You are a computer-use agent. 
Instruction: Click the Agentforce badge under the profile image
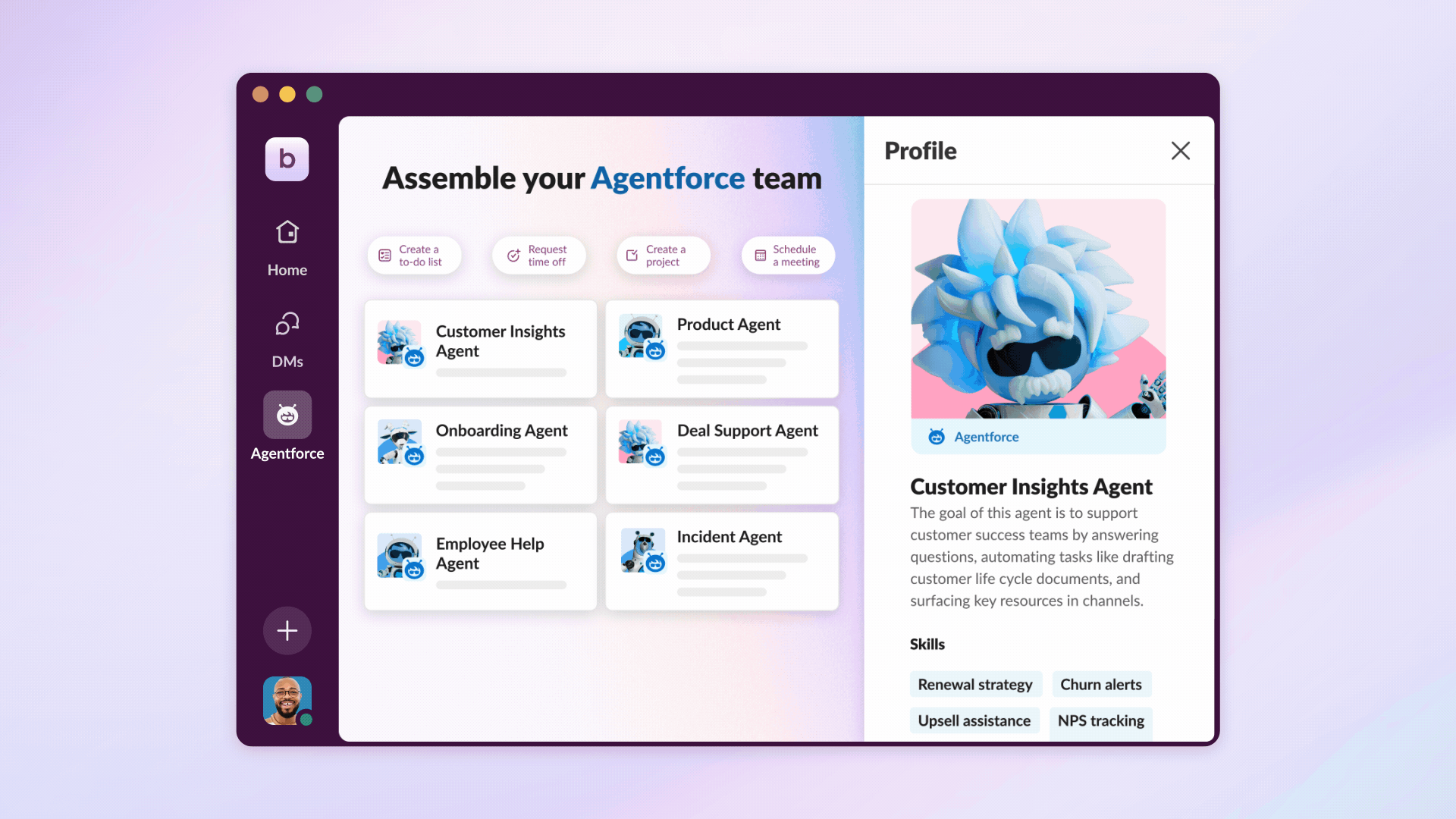point(973,436)
